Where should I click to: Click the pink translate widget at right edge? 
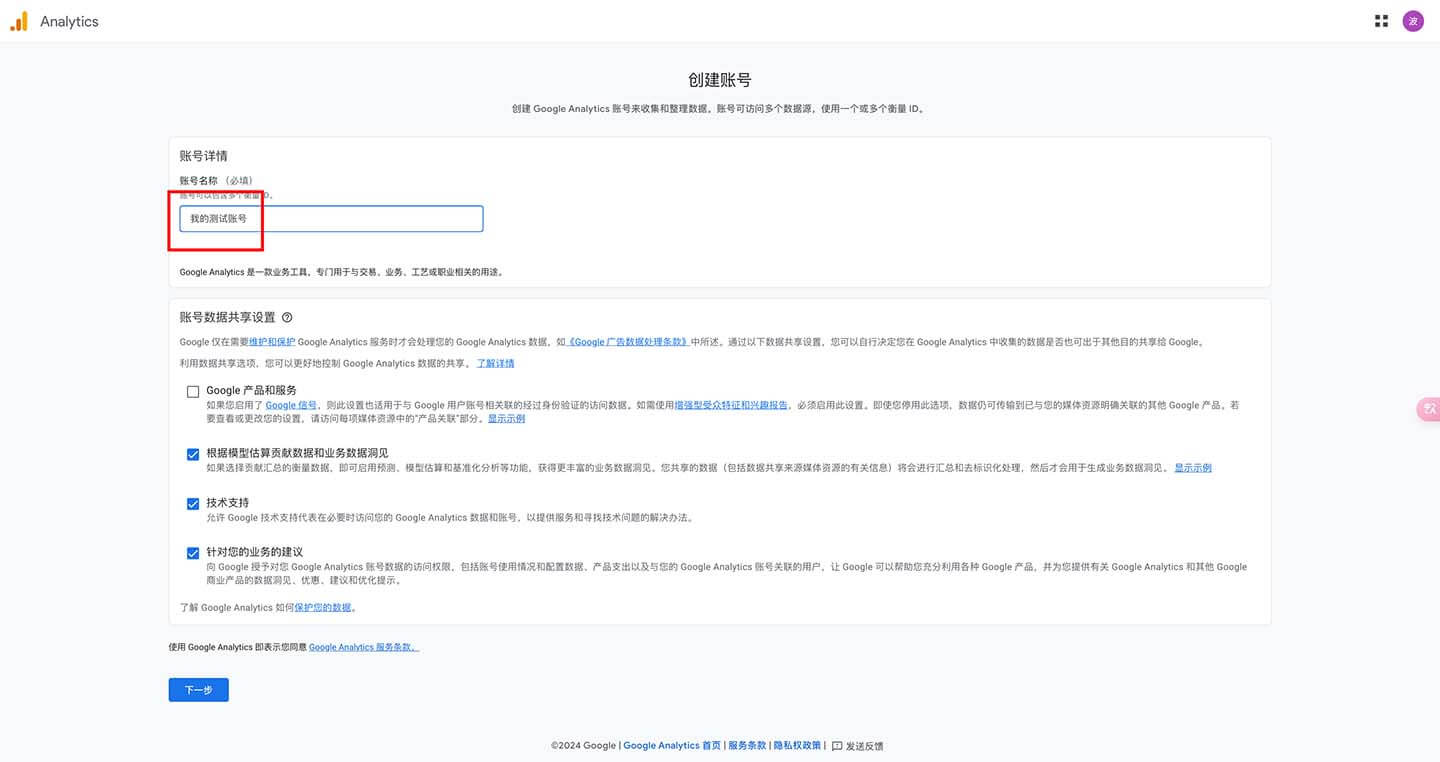(1429, 408)
